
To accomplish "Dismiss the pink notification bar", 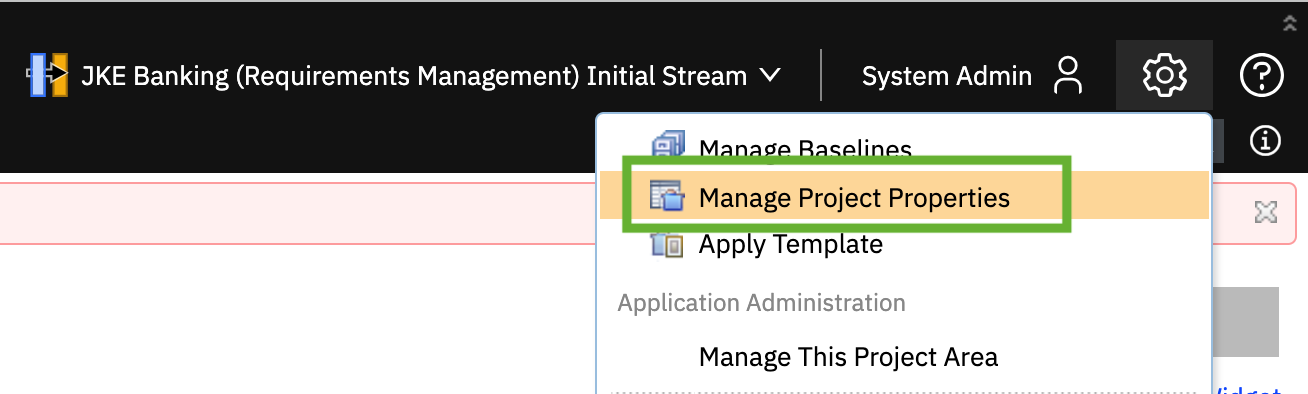I will click(x=1266, y=212).
